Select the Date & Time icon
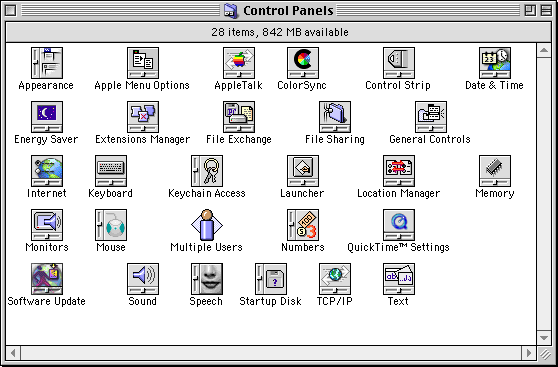The height and width of the screenshot is (367, 558). [495, 63]
